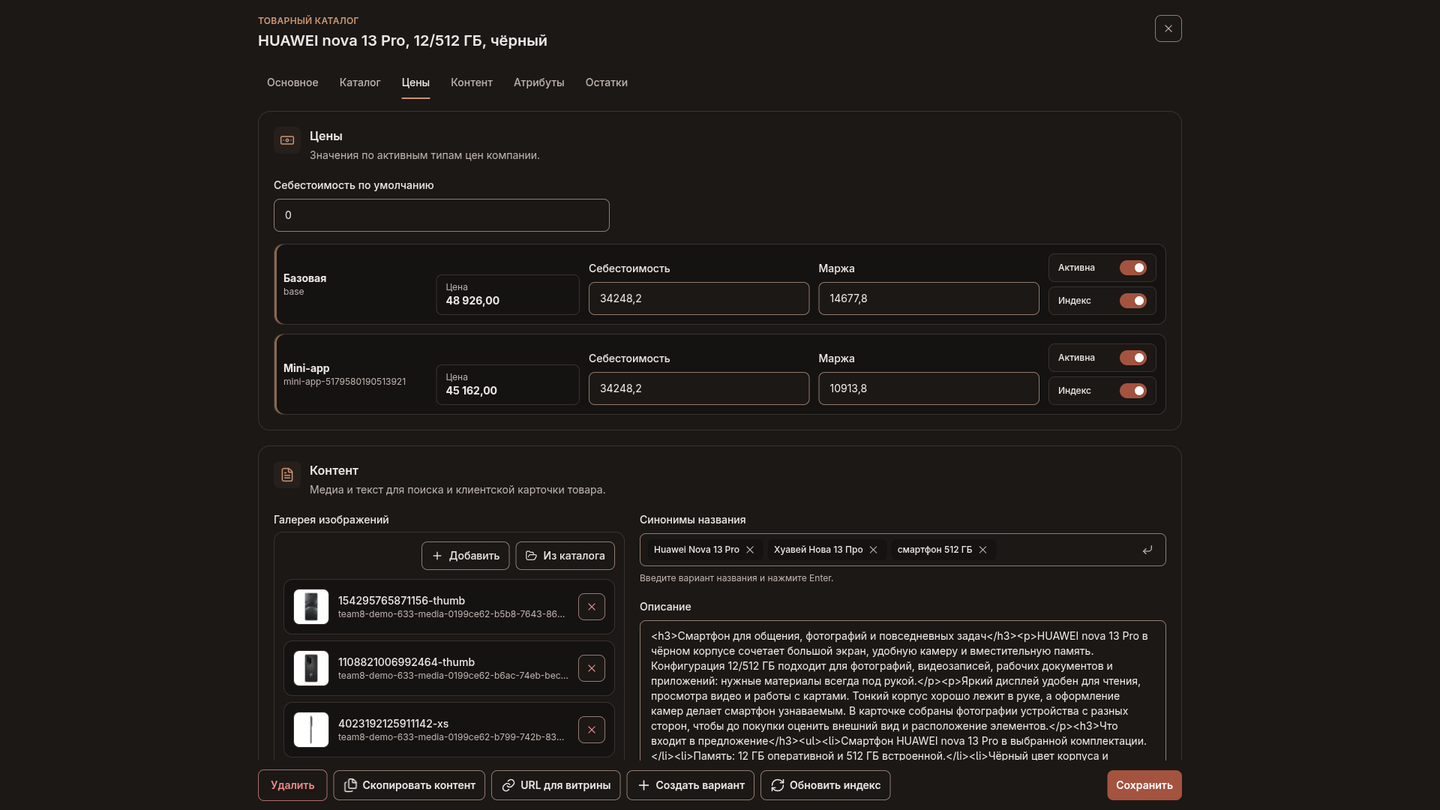Click the Enter icon in synonyms field
The width and height of the screenshot is (1440, 810).
(1147, 550)
